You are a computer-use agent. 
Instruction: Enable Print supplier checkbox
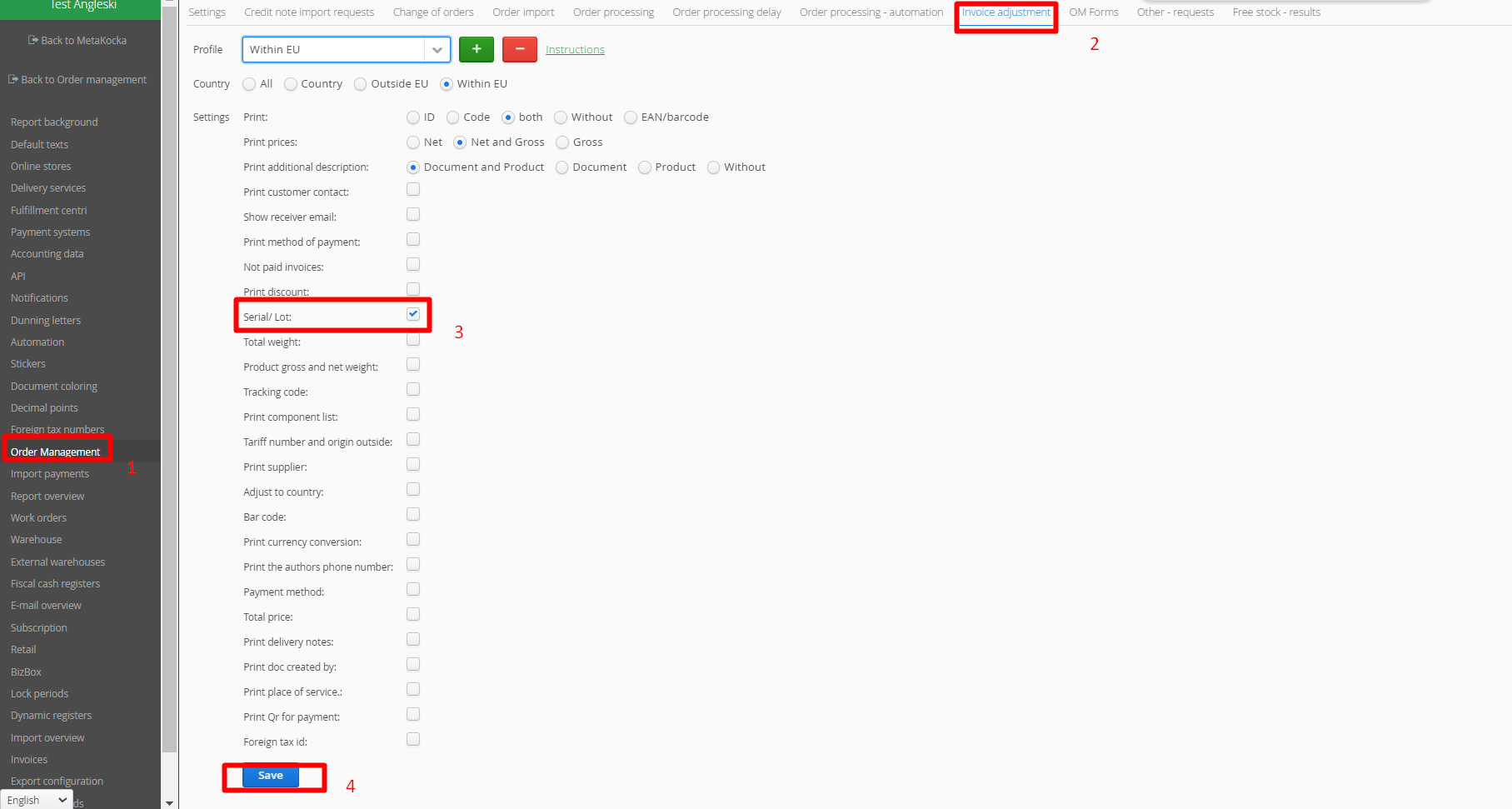(413, 465)
